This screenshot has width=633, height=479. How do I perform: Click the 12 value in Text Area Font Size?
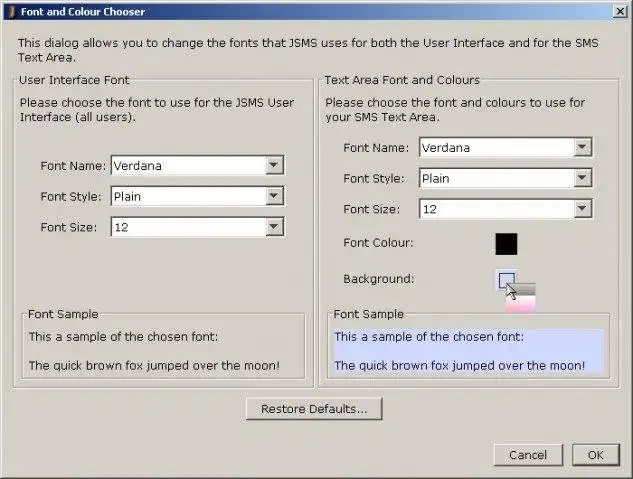pyautogui.click(x=496, y=209)
